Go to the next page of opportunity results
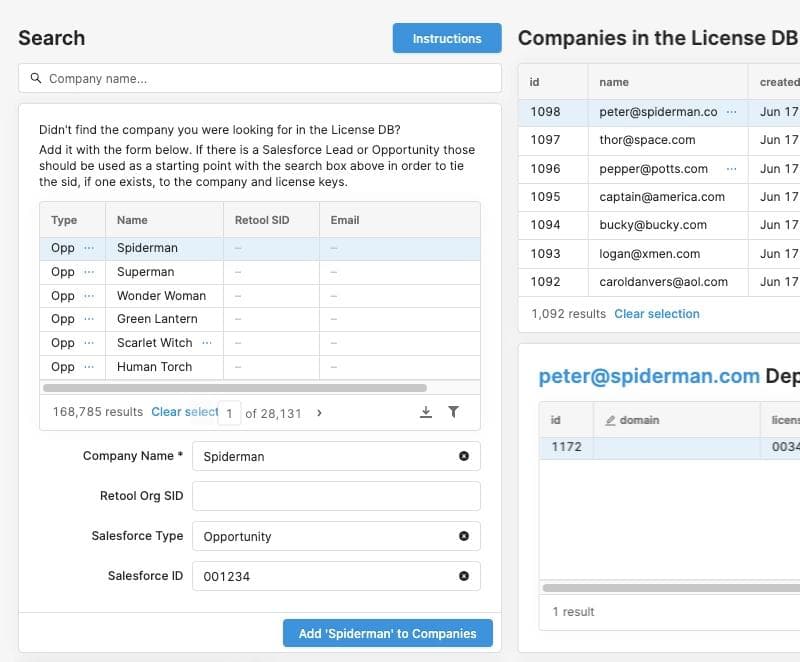The image size is (800, 662). (x=319, y=413)
